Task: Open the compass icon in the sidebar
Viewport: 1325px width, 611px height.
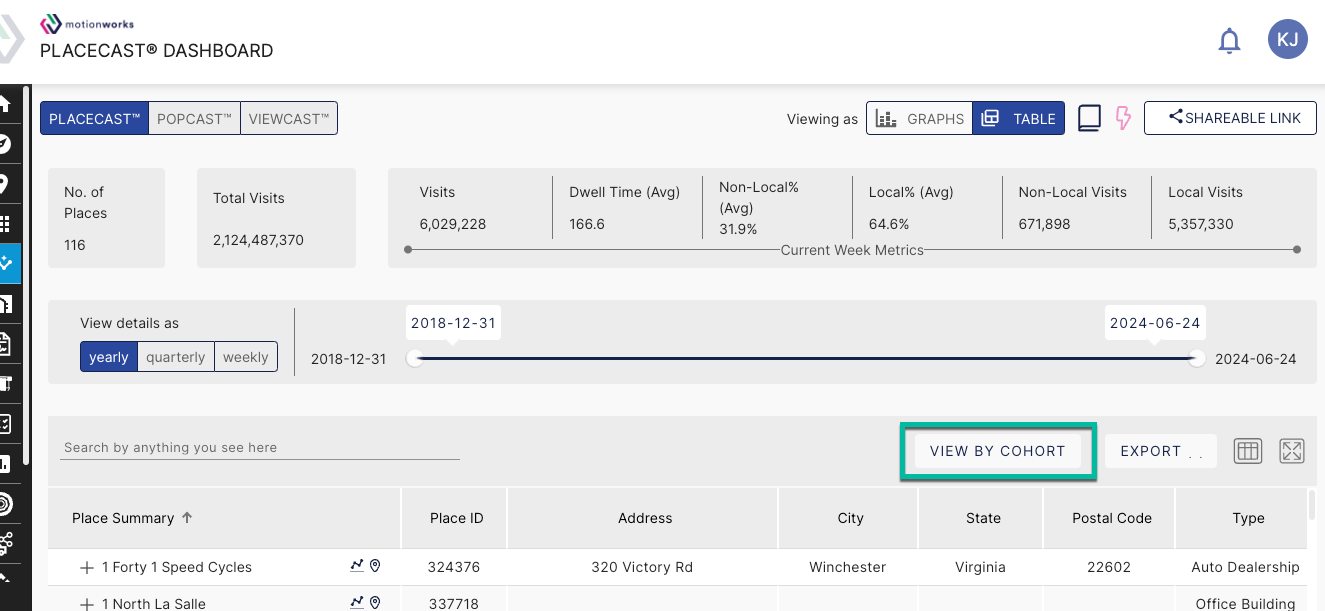Action: click(5, 143)
